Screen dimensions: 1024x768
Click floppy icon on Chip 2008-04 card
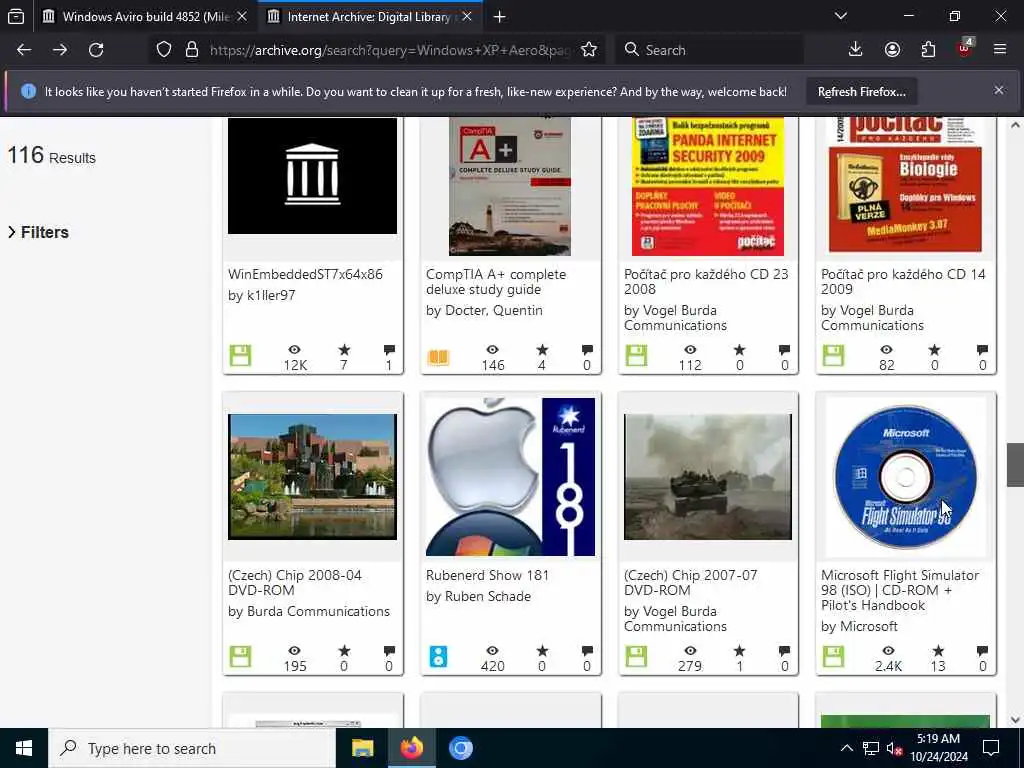click(240, 656)
